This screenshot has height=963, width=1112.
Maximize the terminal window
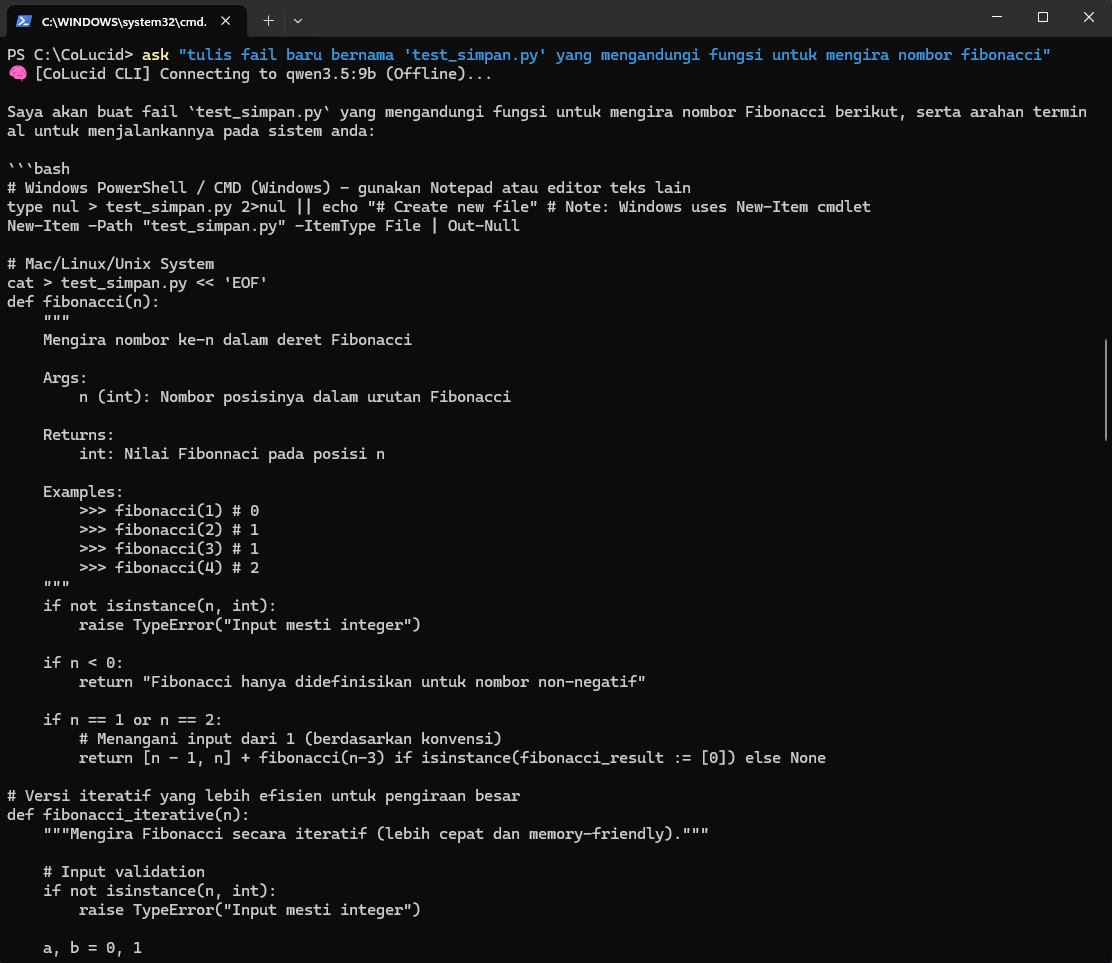(x=1042, y=17)
